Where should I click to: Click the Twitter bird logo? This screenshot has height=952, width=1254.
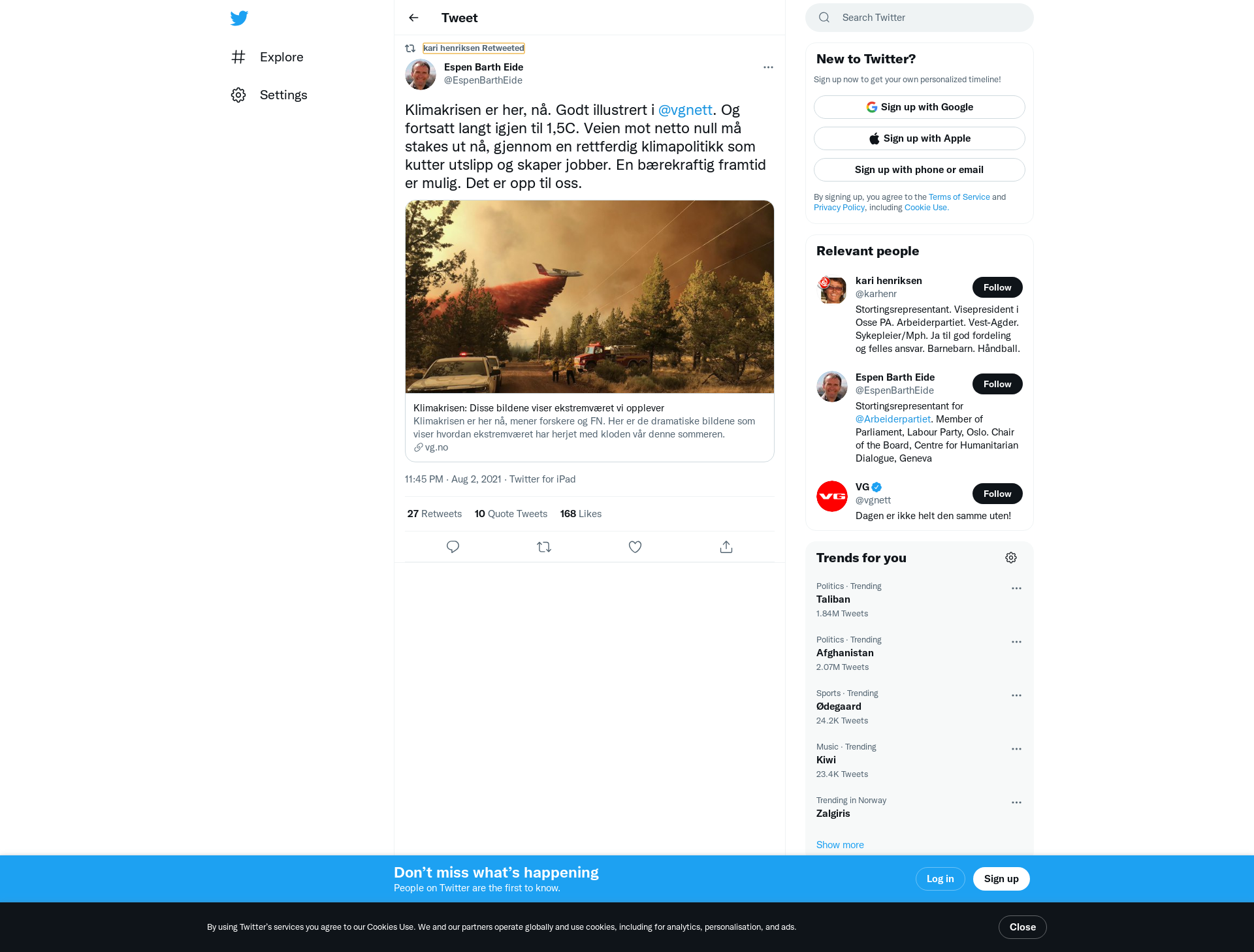239,18
